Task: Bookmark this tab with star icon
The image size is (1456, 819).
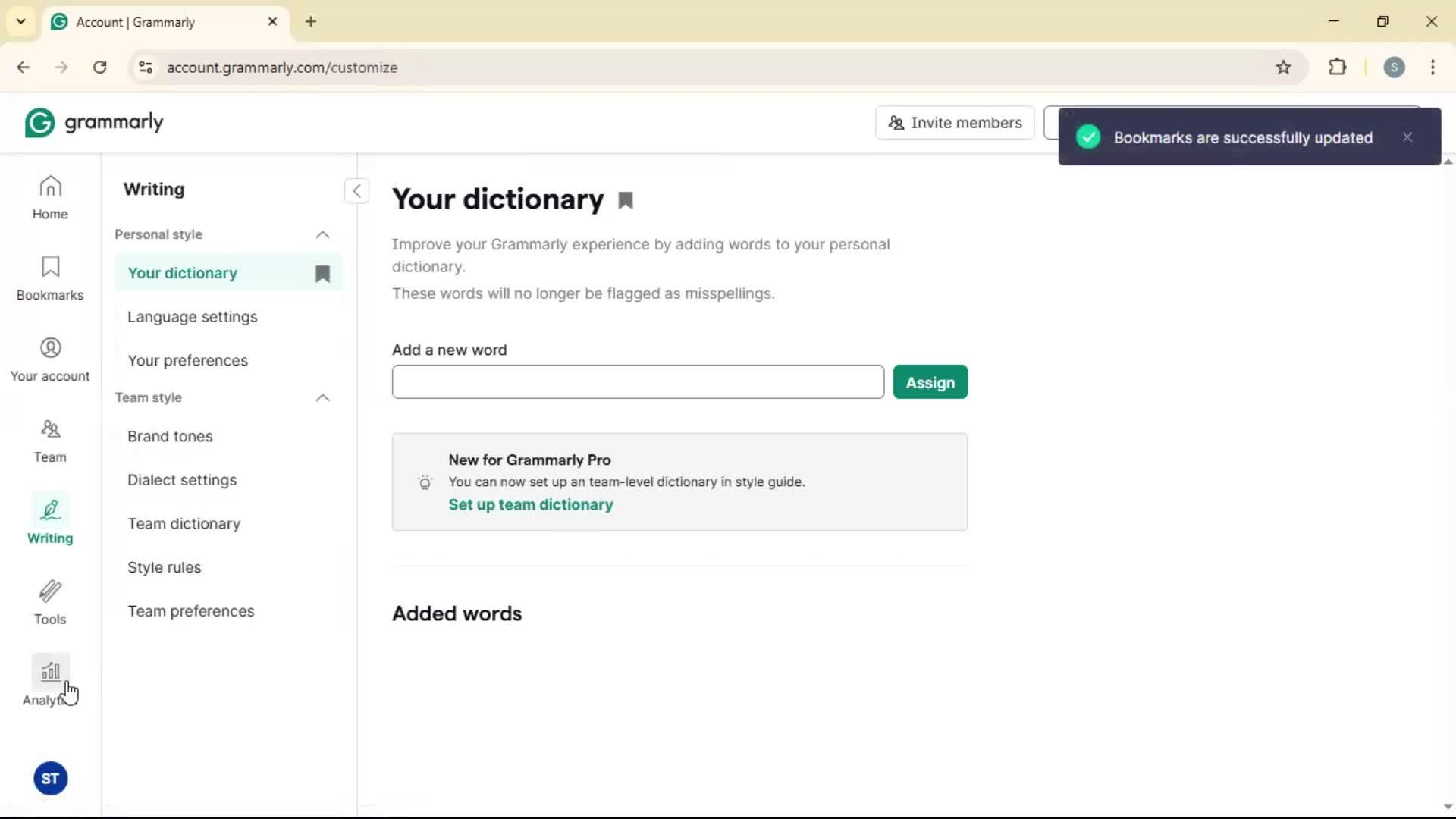Action: coord(1283,67)
